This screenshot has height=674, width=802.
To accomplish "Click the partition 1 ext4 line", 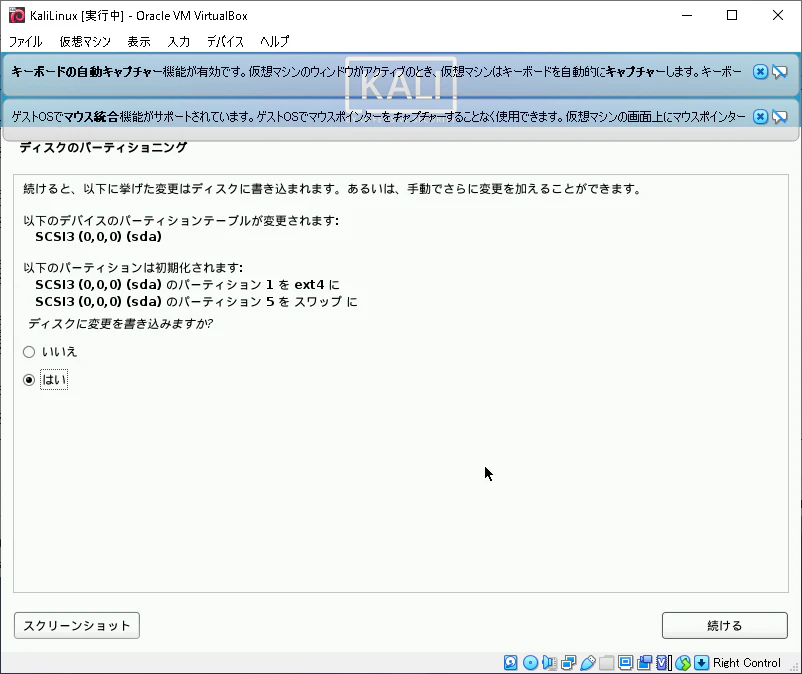I will [x=187, y=284].
